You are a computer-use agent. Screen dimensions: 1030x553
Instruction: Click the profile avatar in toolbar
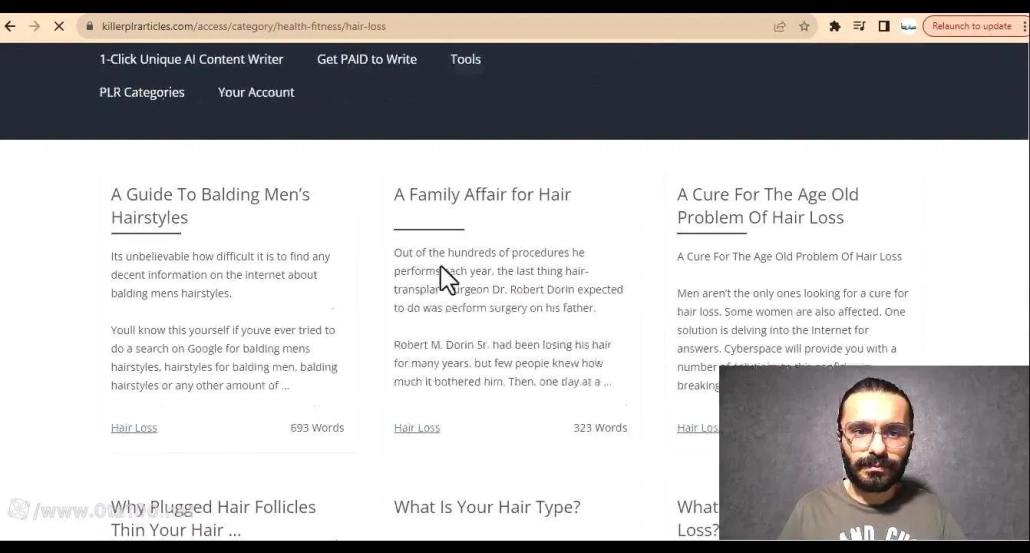click(x=908, y=26)
